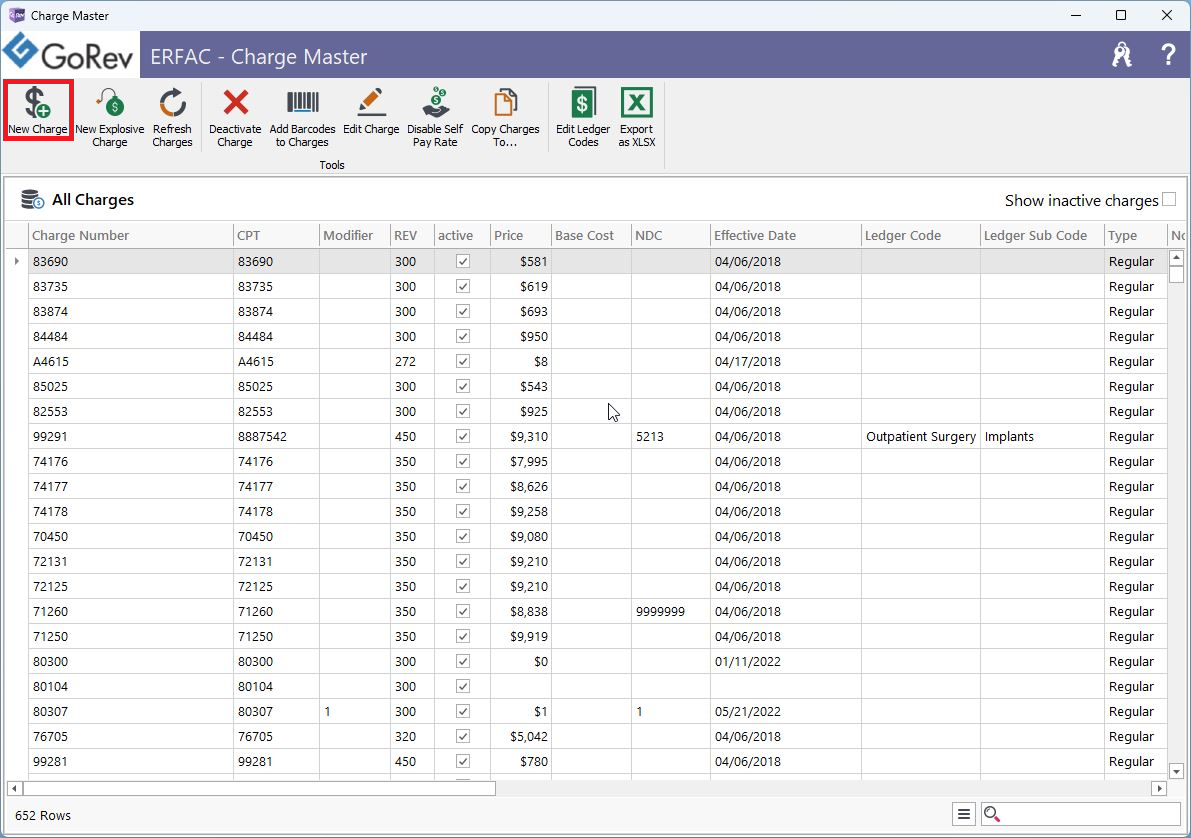
Task: Select CPT cell 8887542
Action: 276,436
